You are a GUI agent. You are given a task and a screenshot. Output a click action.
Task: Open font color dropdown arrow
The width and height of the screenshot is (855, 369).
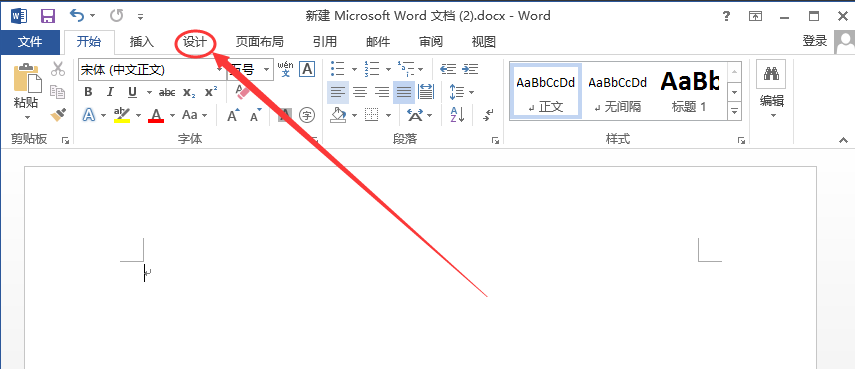172,115
